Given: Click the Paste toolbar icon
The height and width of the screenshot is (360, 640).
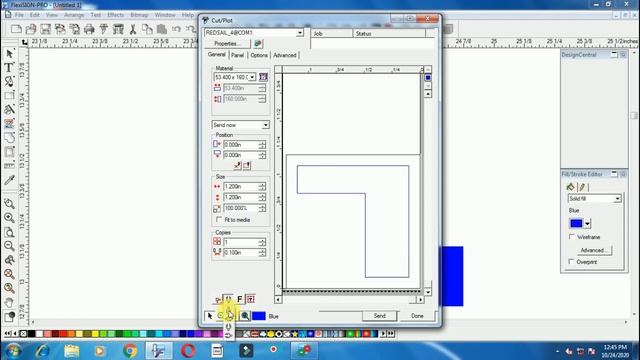Looking at the screenshot, I should coord(162,29).
